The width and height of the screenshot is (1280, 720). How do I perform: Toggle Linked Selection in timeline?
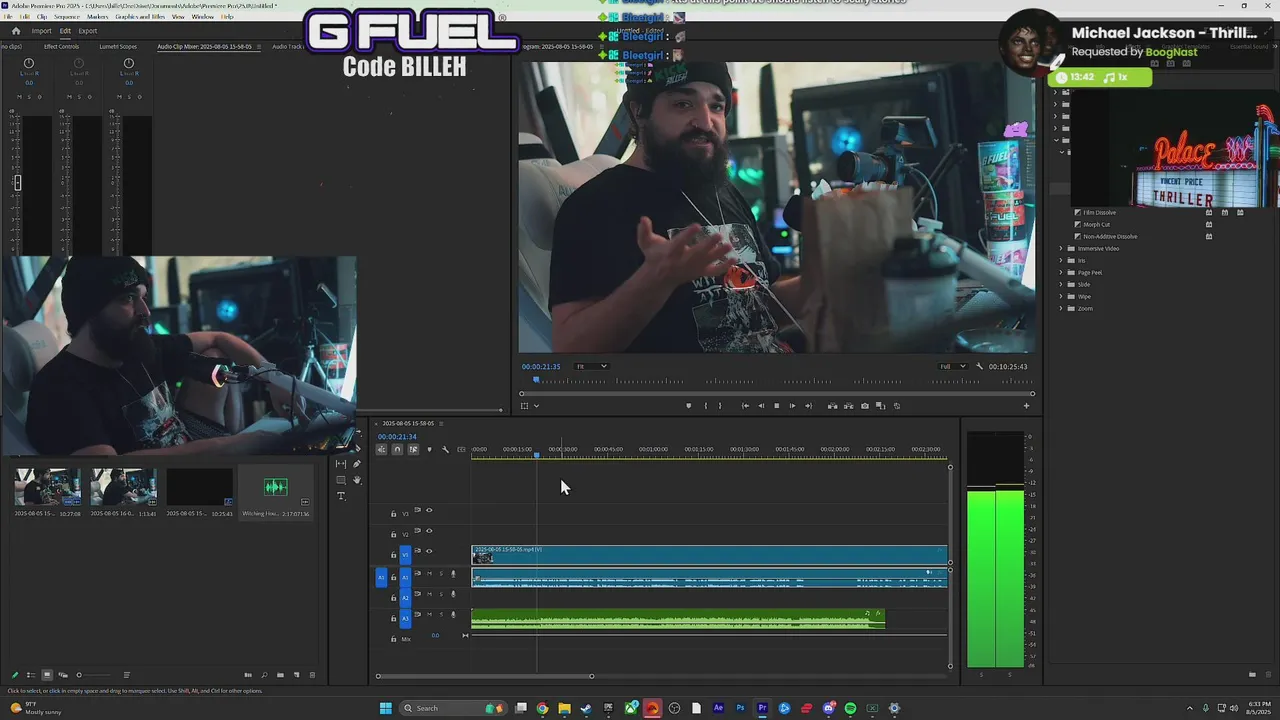[x=413, y=449]
